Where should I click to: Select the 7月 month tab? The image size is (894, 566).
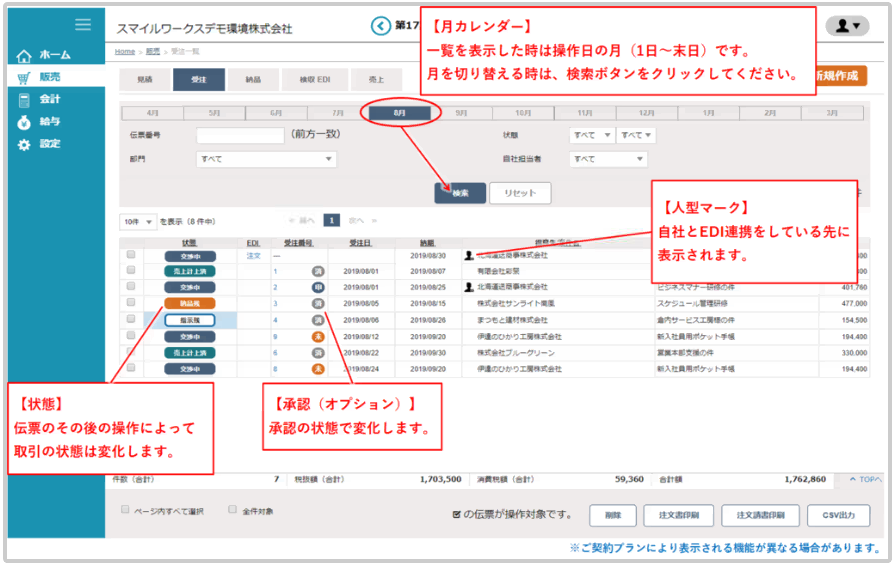click(338, 113)
